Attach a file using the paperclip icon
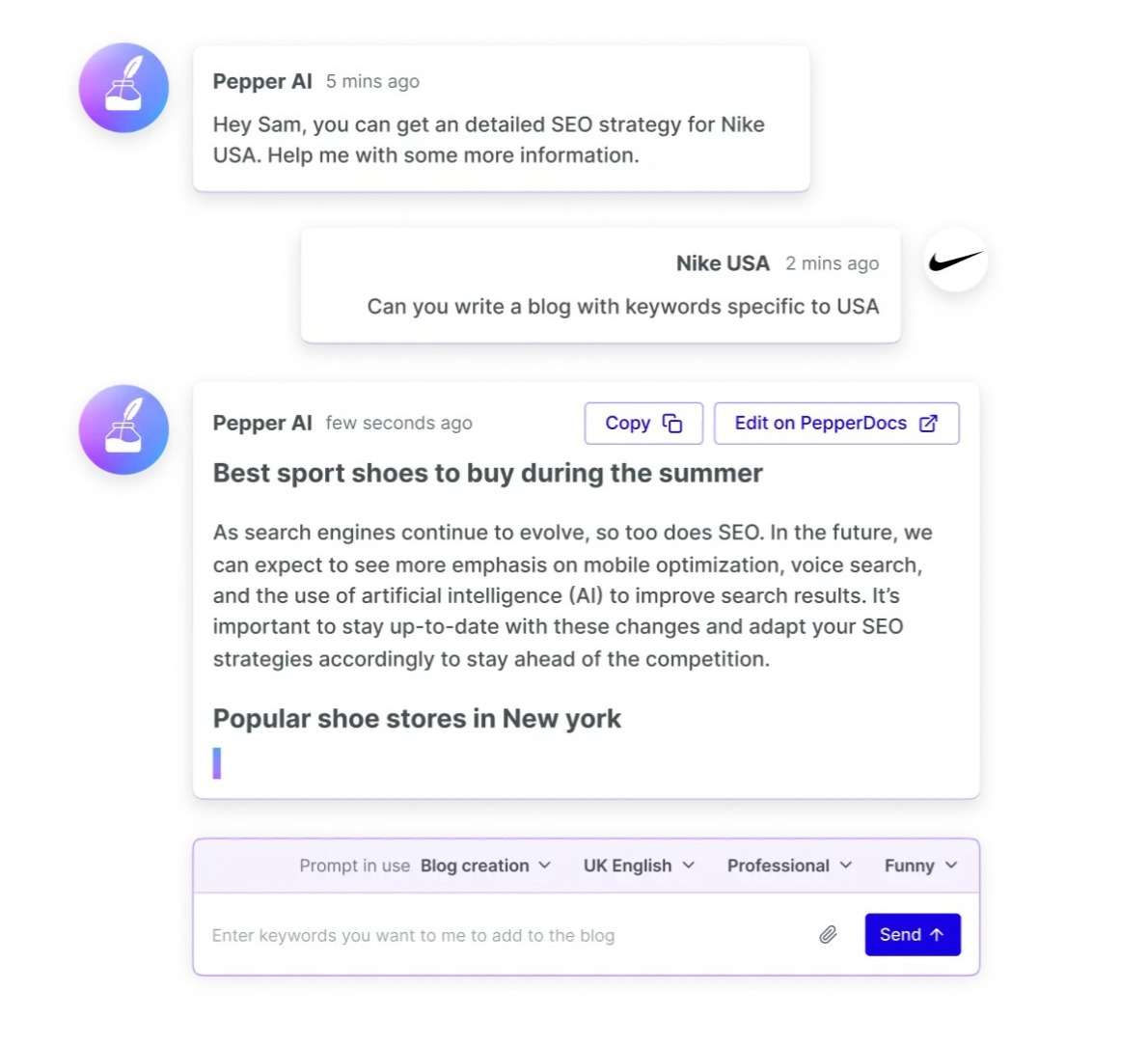Viewport: 1148px width, 1046px height. [828, 935]
